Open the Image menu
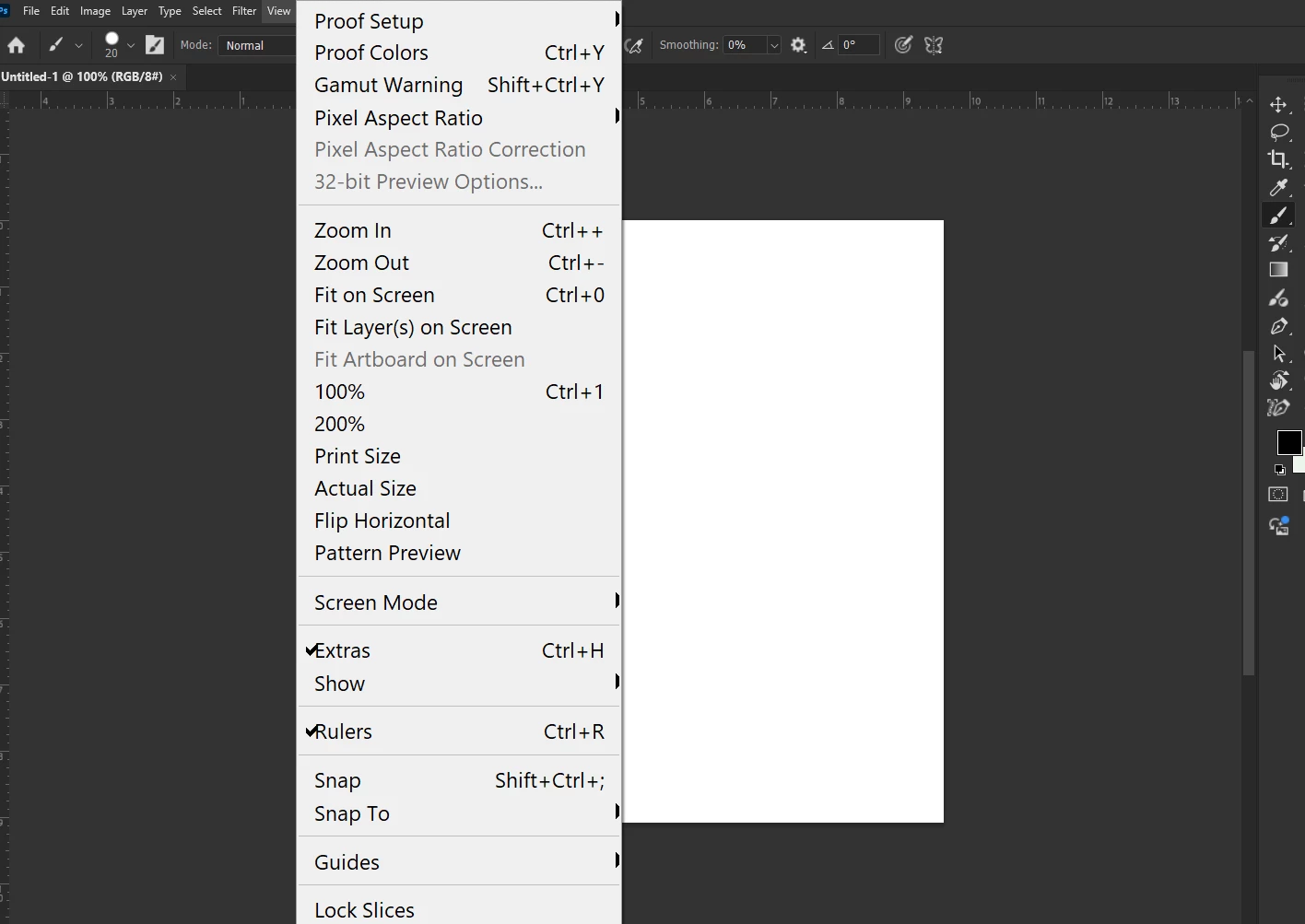1305x924 pixels. (95, 11)
